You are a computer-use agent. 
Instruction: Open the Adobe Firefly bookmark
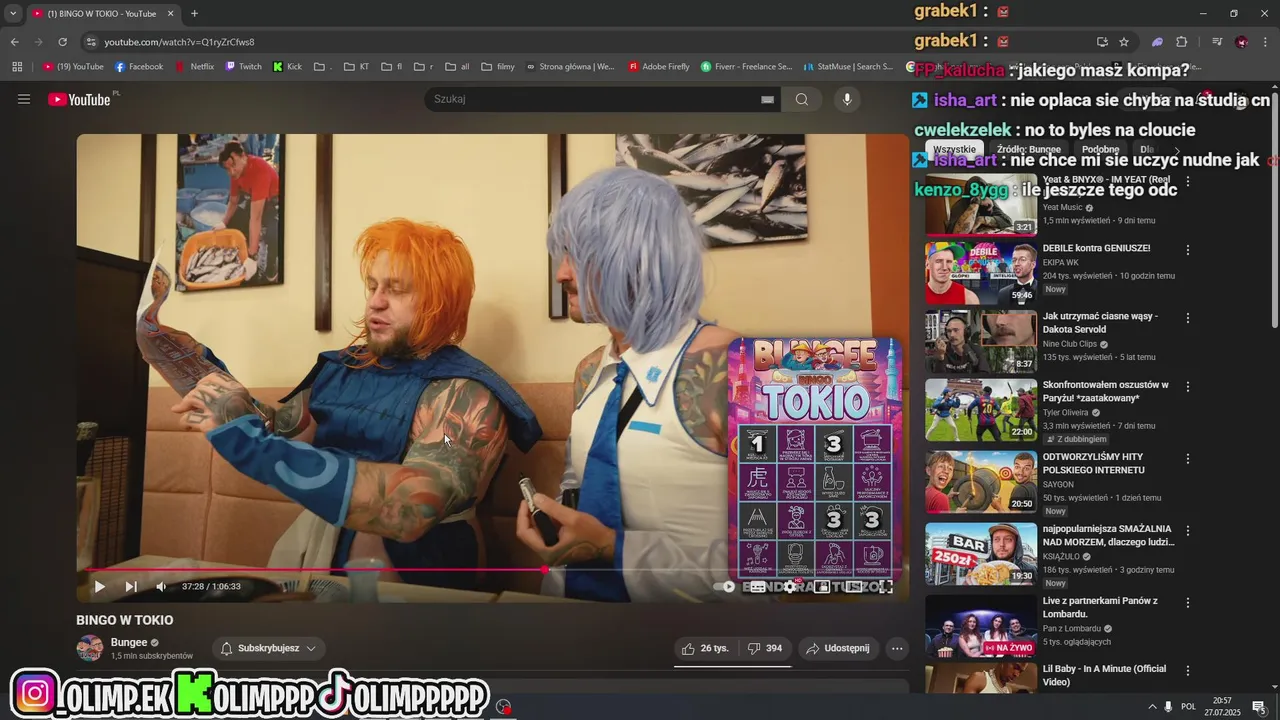(x=659, y=67)
